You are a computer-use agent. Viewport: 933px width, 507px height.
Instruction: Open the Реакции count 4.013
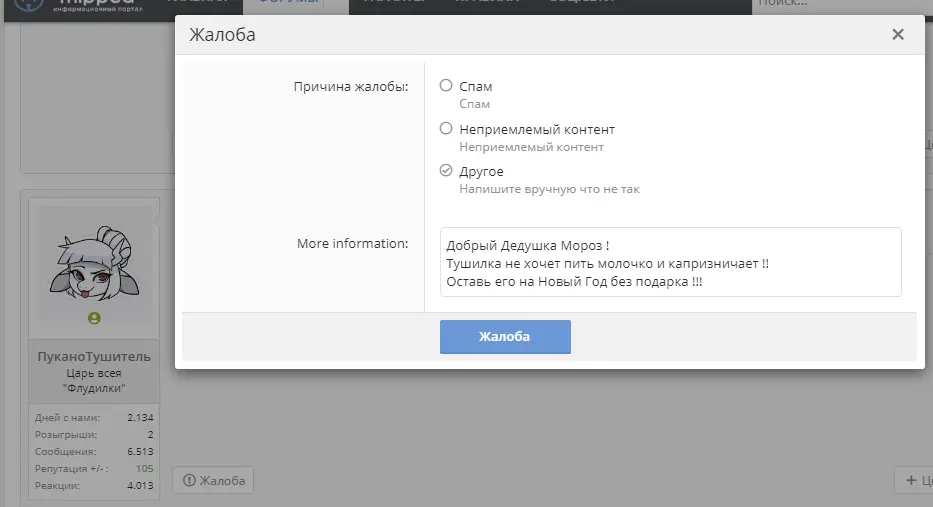coord(140,486)
